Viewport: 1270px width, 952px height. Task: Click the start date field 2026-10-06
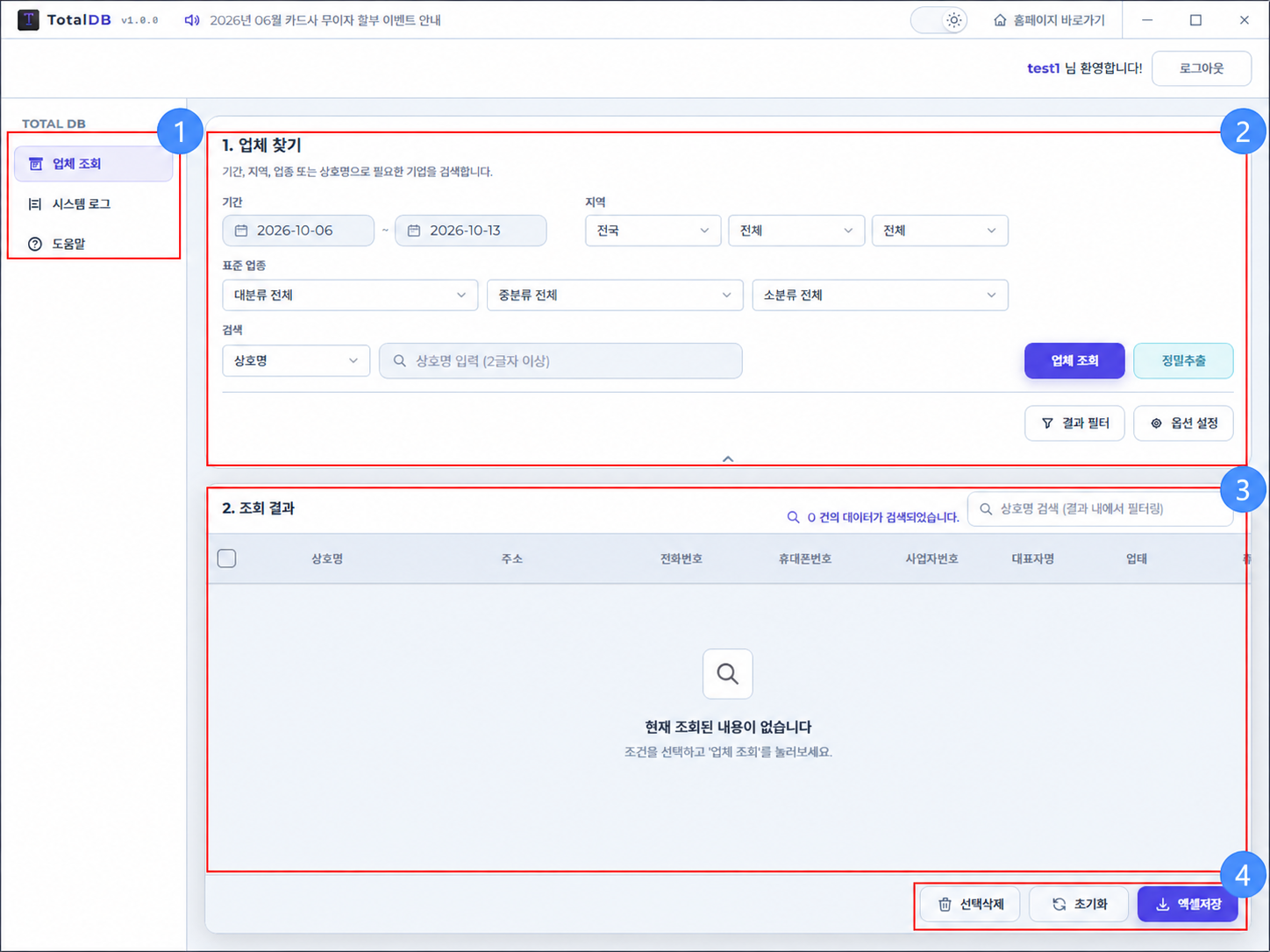click(298, 231)
